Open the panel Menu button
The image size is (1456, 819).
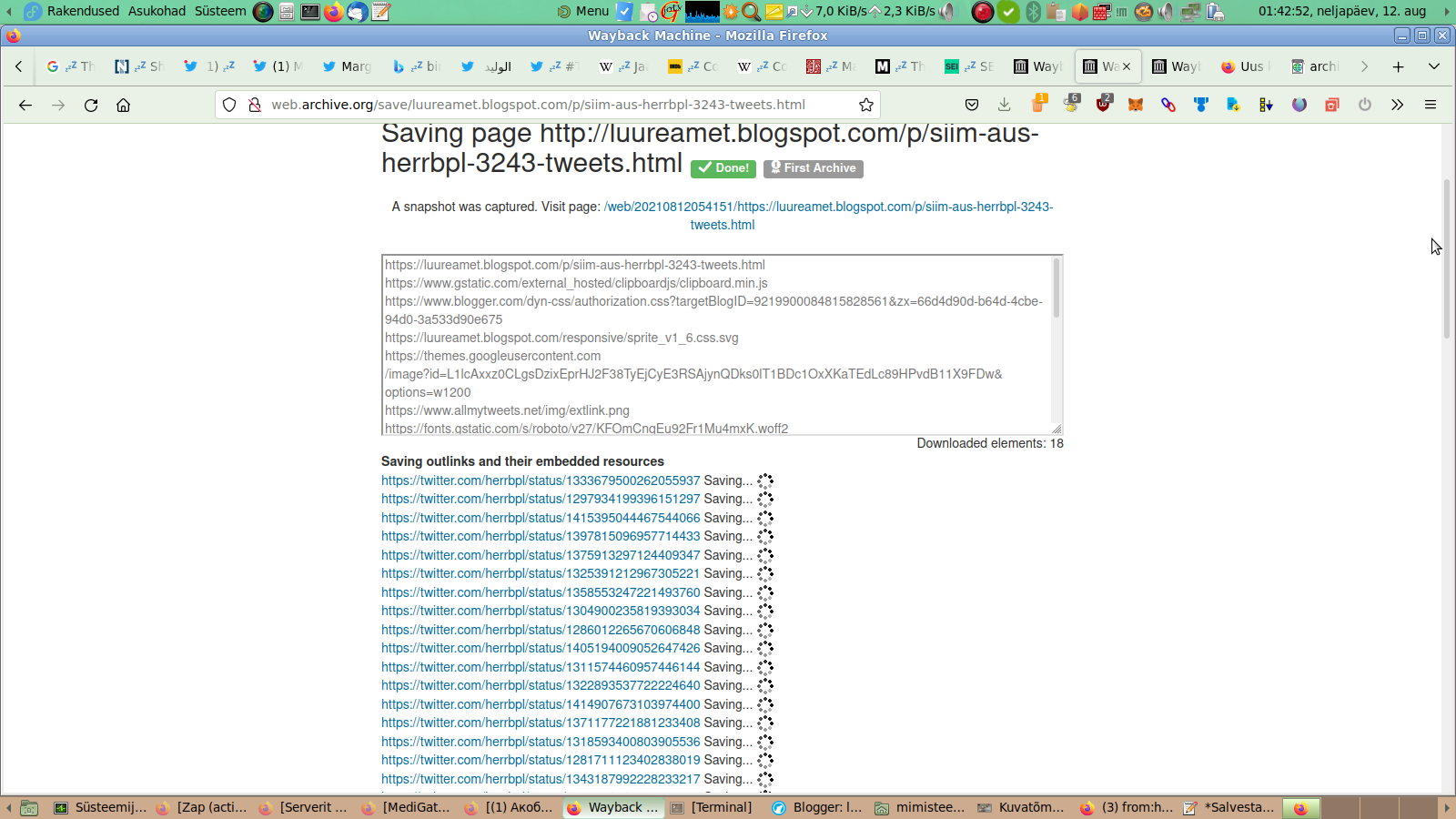(x=583, y=12)
